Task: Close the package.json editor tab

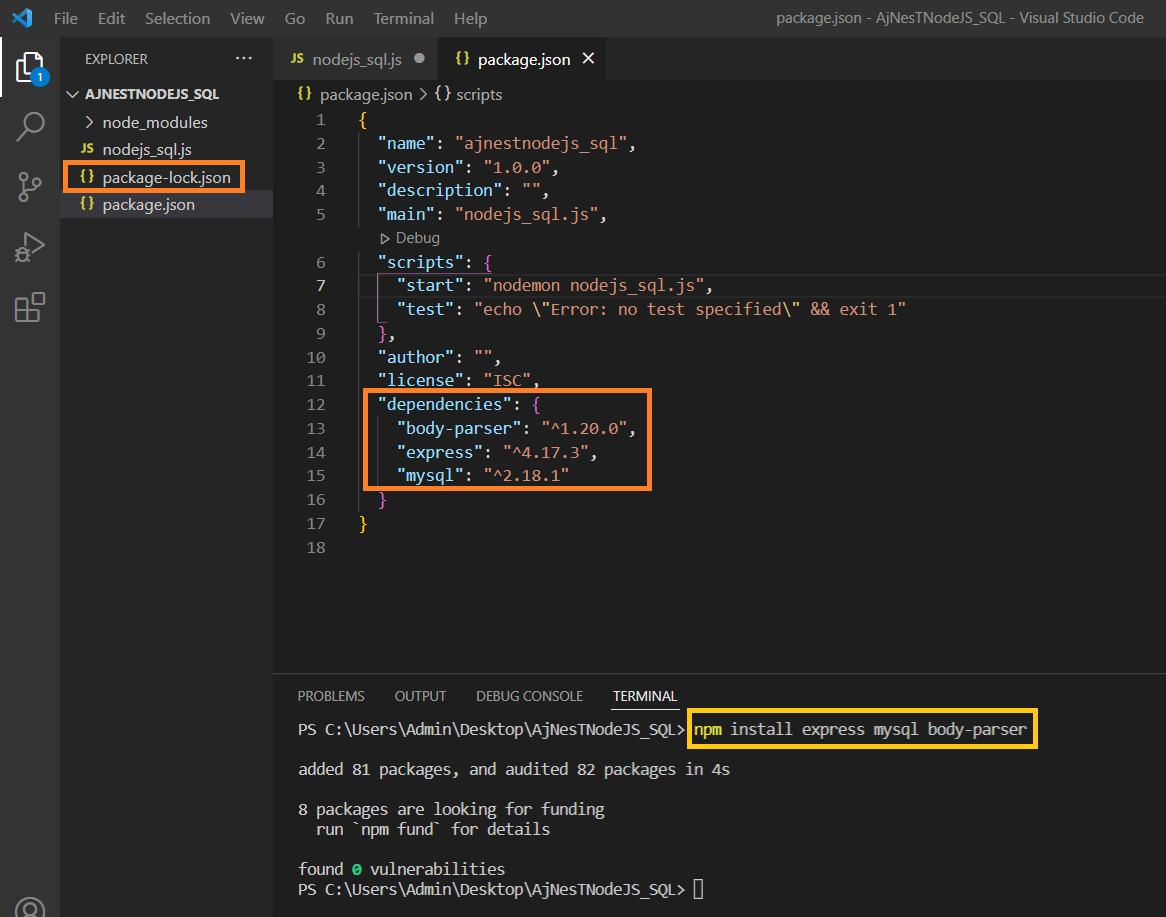Action: [x=588, y=59]
